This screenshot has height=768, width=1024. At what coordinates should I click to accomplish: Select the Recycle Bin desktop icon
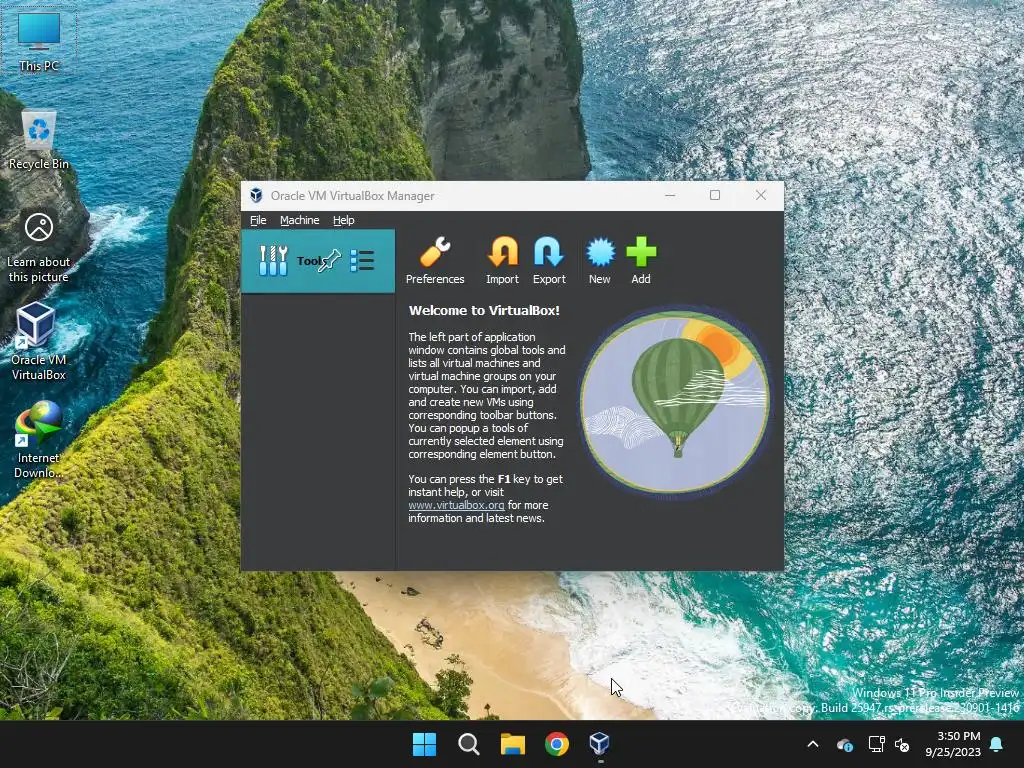tap(39, 140)
